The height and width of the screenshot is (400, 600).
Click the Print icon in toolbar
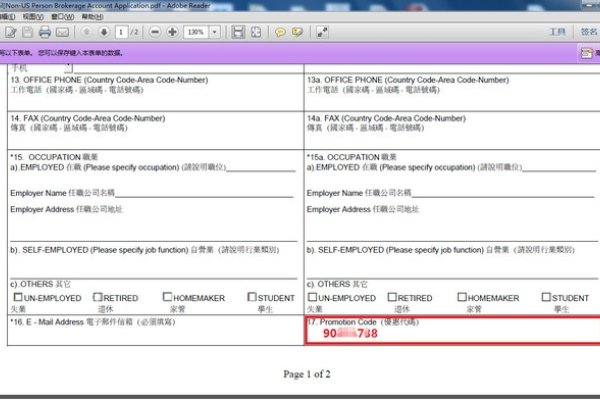pos(44,33)
